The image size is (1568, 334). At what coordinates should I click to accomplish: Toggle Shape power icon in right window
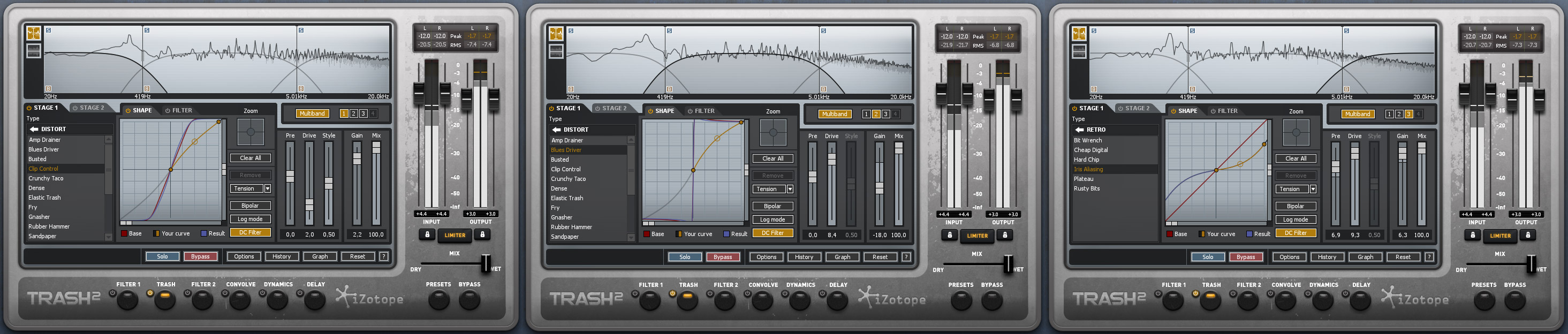pos(1173,111)
